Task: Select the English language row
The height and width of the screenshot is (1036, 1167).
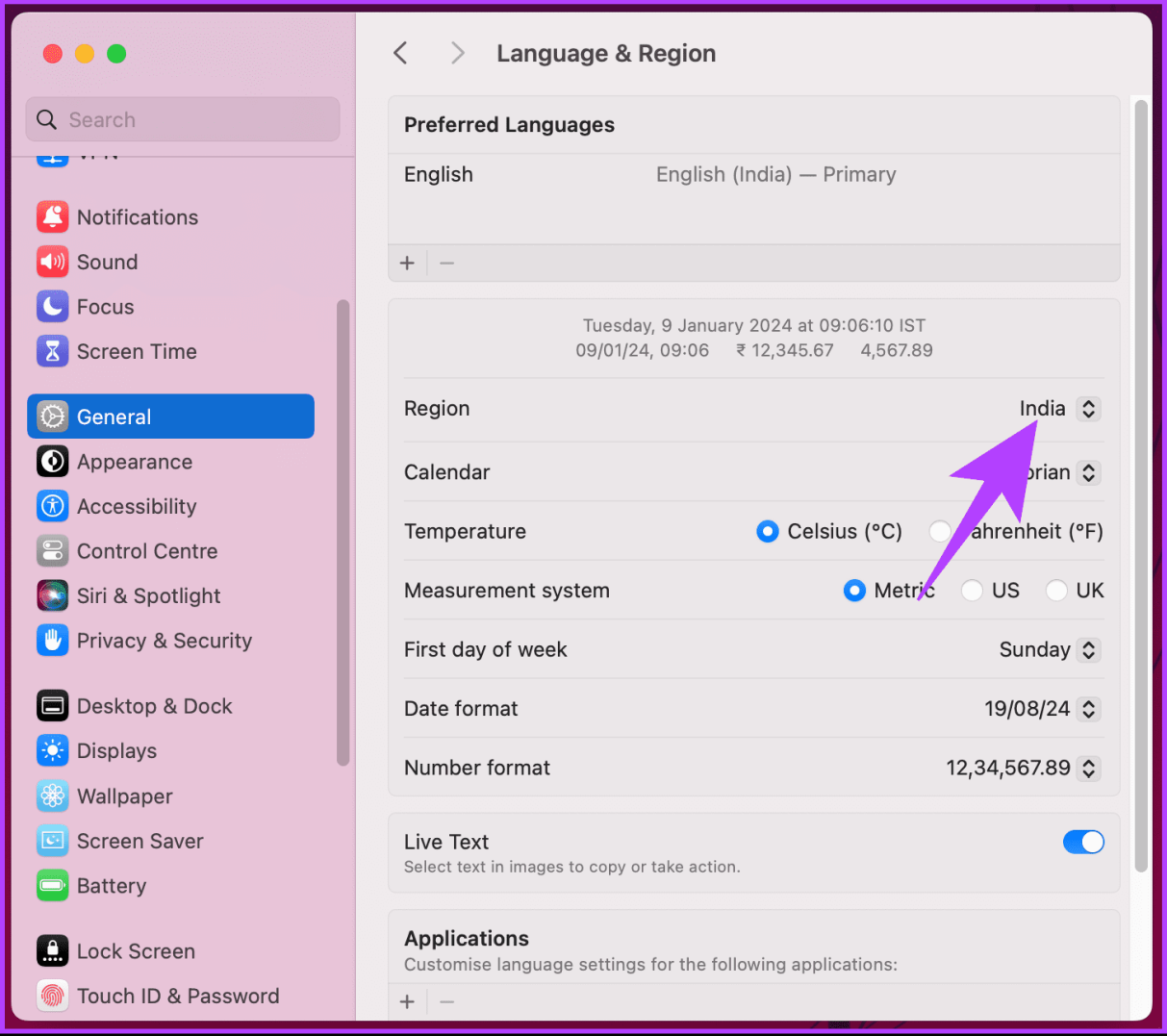Action: [x=754, y=174]
